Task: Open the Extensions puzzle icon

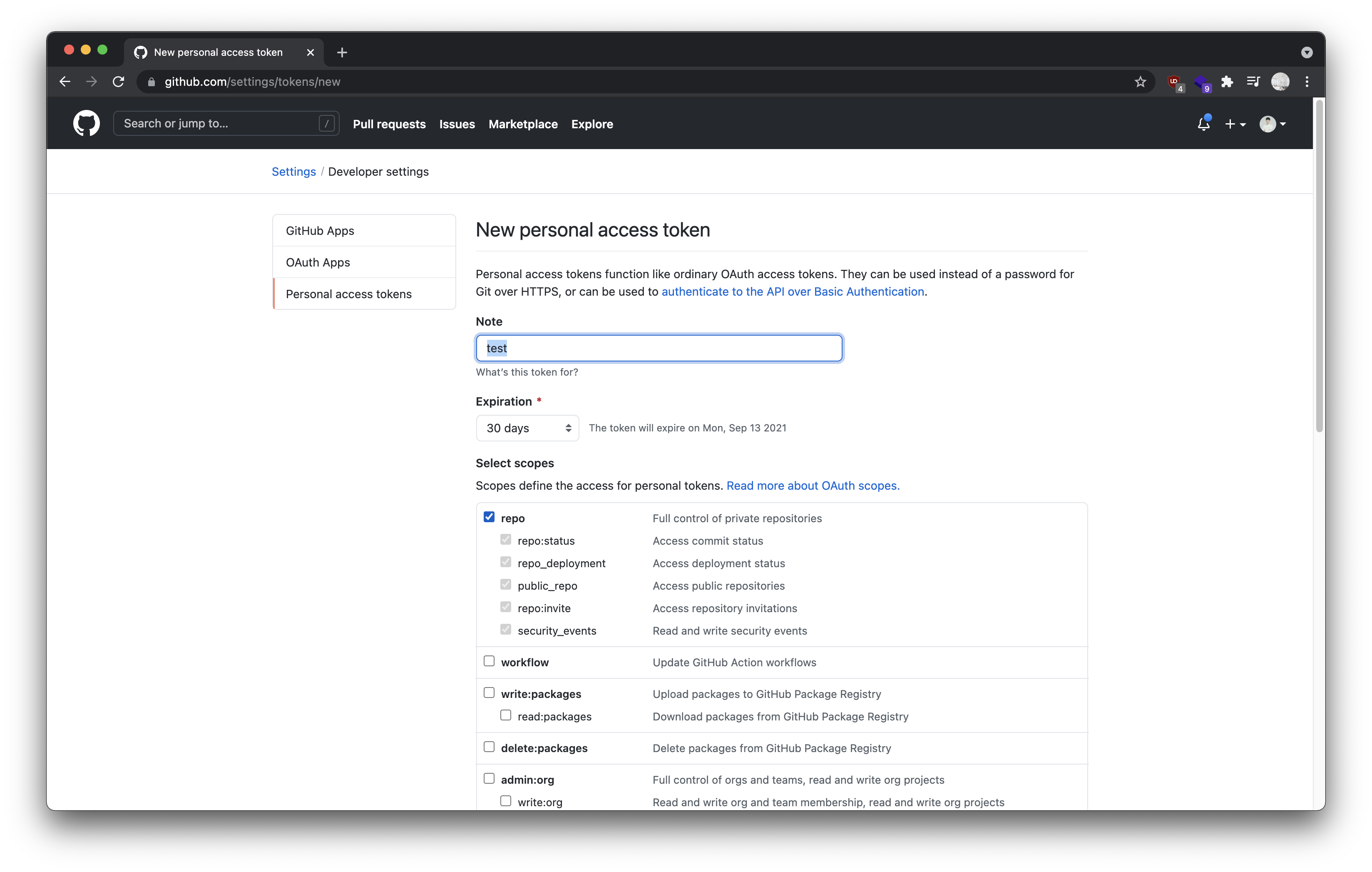Action: 1227,82
